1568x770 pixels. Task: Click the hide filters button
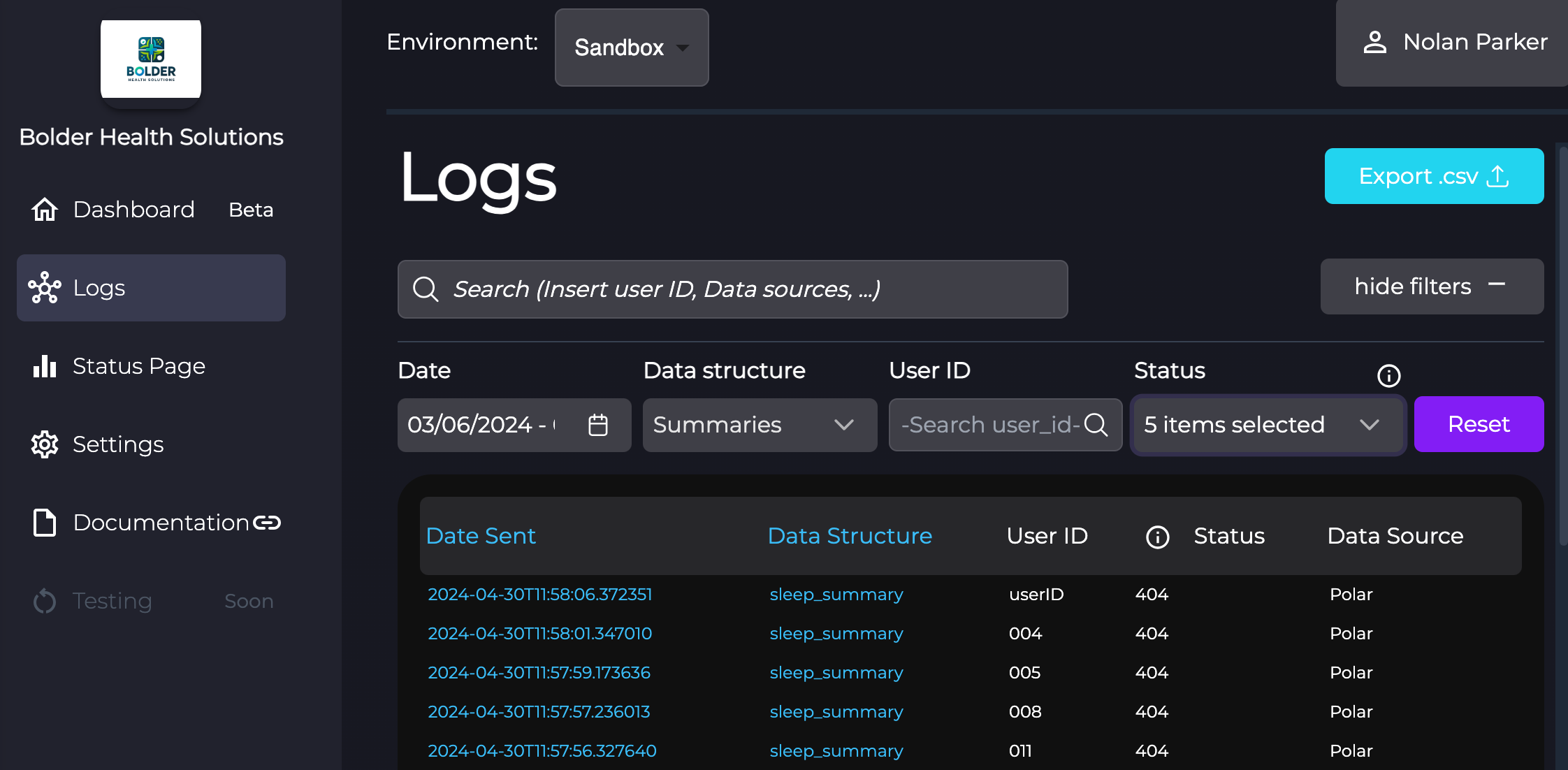1432,286
